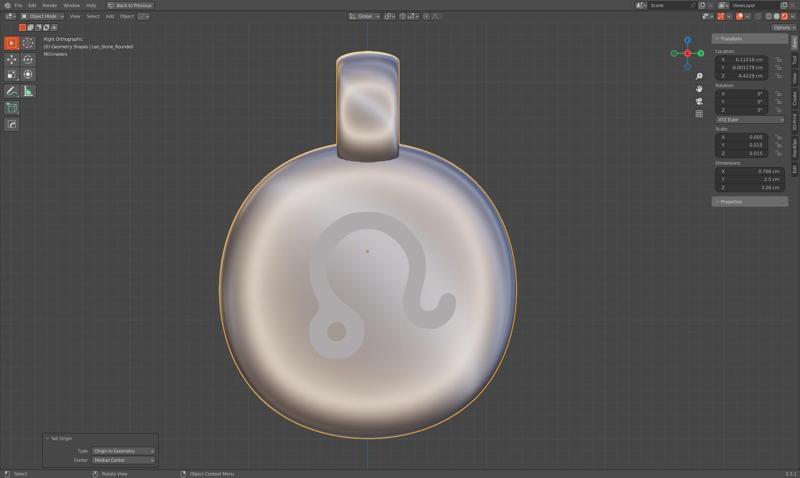The width and height of the screenshot is (800, 478).
Task: Toggle the Rotation X lock
Action: point(779,94)
